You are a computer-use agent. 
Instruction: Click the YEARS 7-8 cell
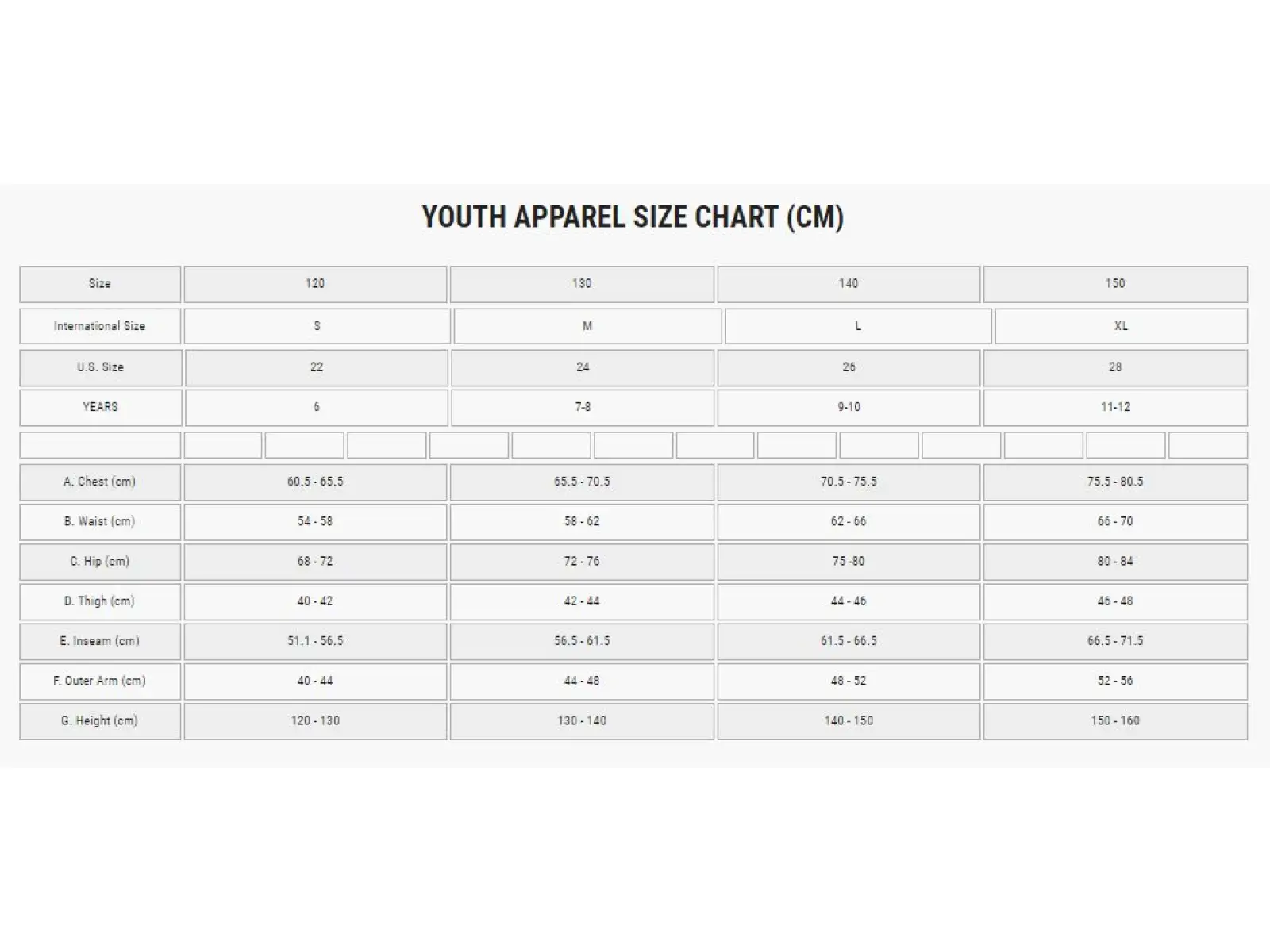(583, 408)
